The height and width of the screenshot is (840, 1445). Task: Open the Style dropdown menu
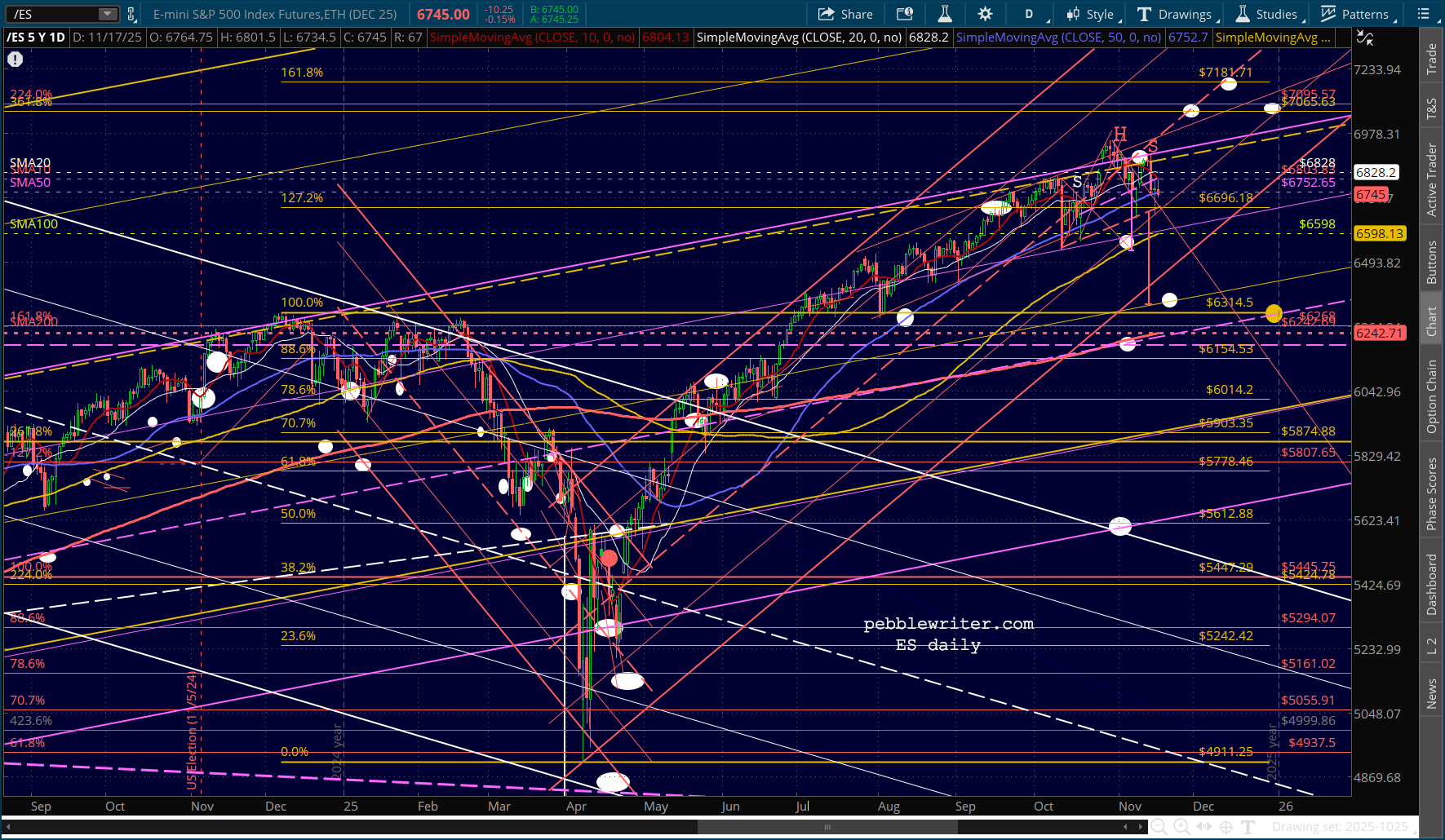point(1090,14)
